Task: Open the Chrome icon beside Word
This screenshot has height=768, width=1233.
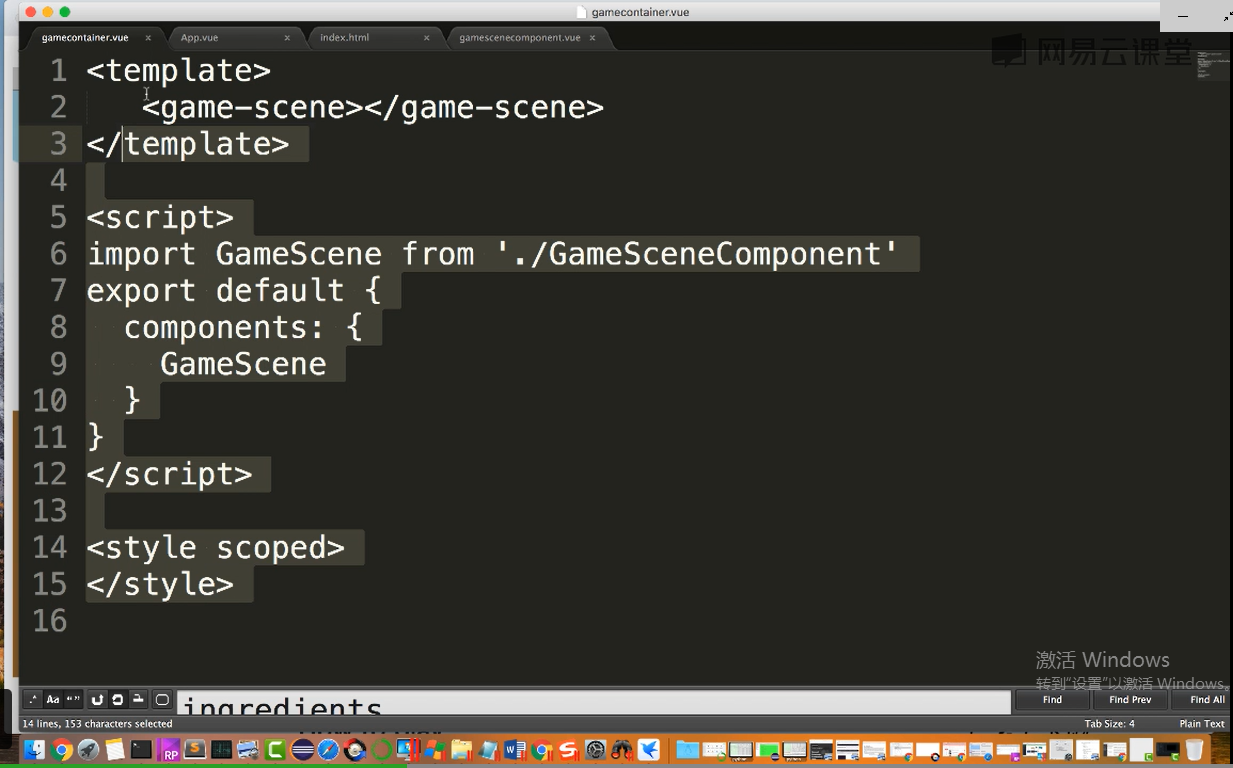Action: (x=542, y=750)
